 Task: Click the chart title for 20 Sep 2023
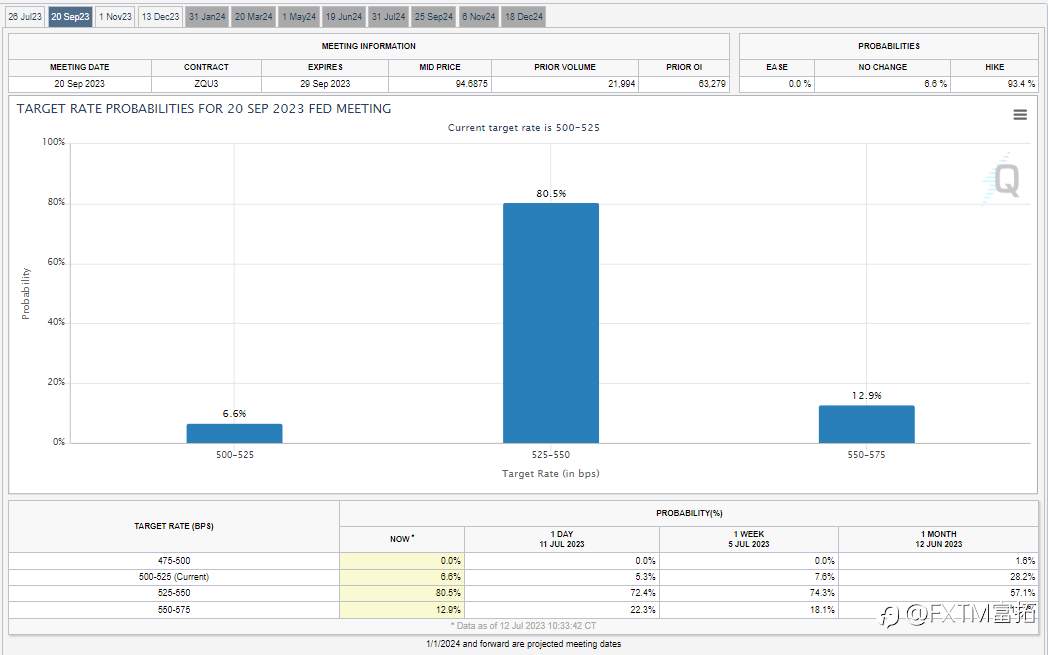[x=204, y=109]
